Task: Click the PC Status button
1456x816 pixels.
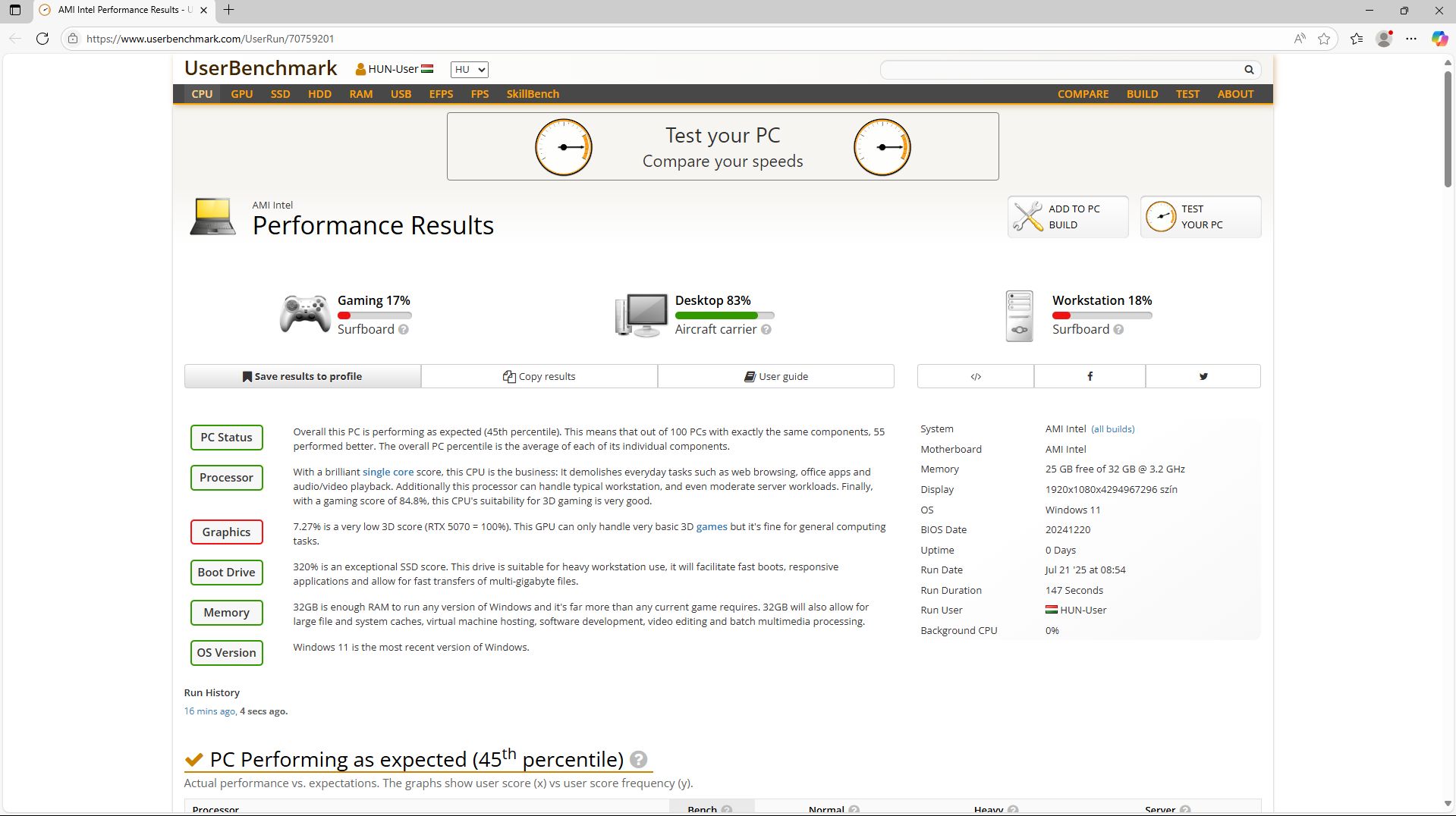Action: pos(226,438)
